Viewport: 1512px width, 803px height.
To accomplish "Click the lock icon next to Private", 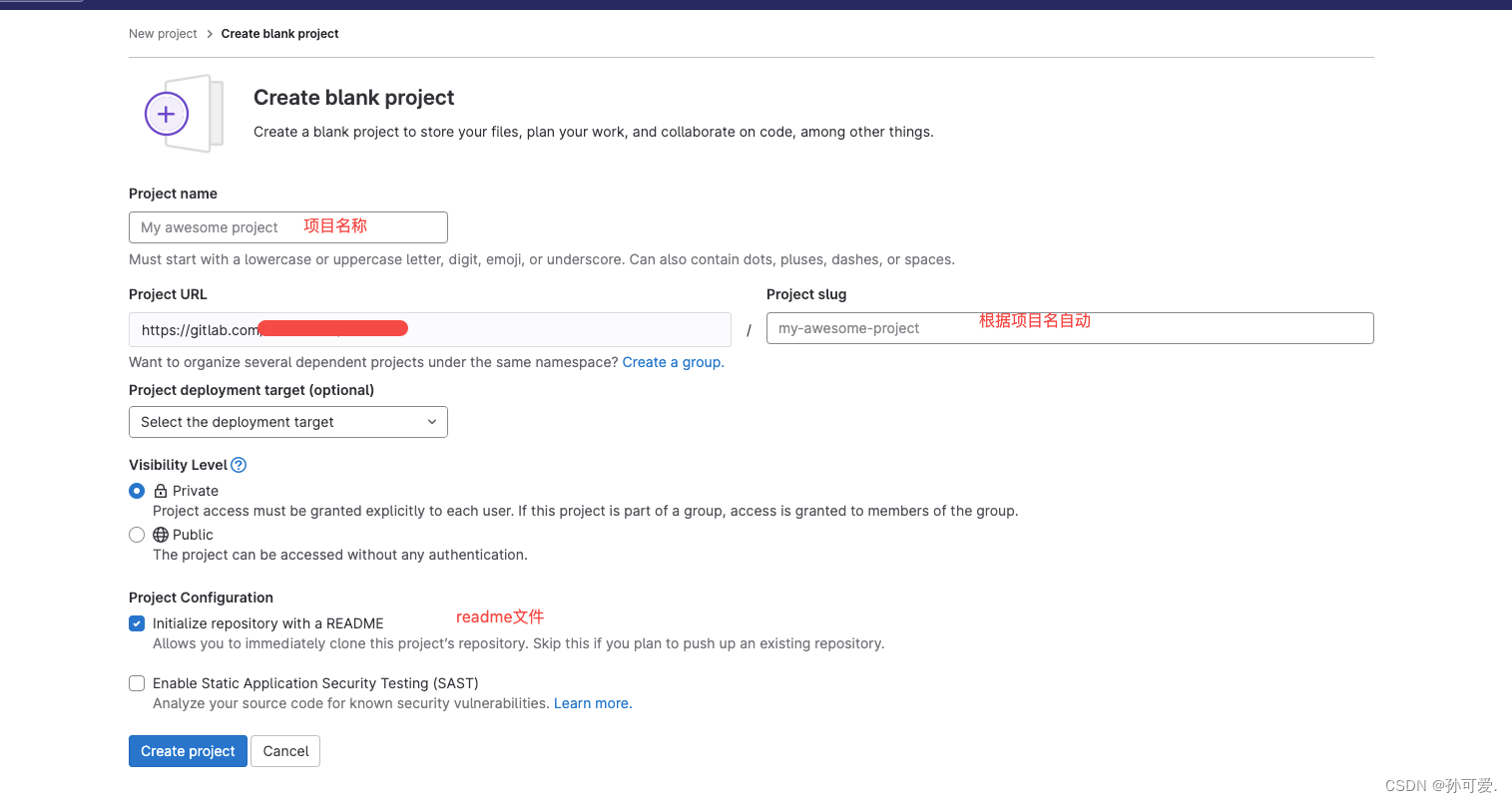I will pyautogui.click(x=160, y=490).
